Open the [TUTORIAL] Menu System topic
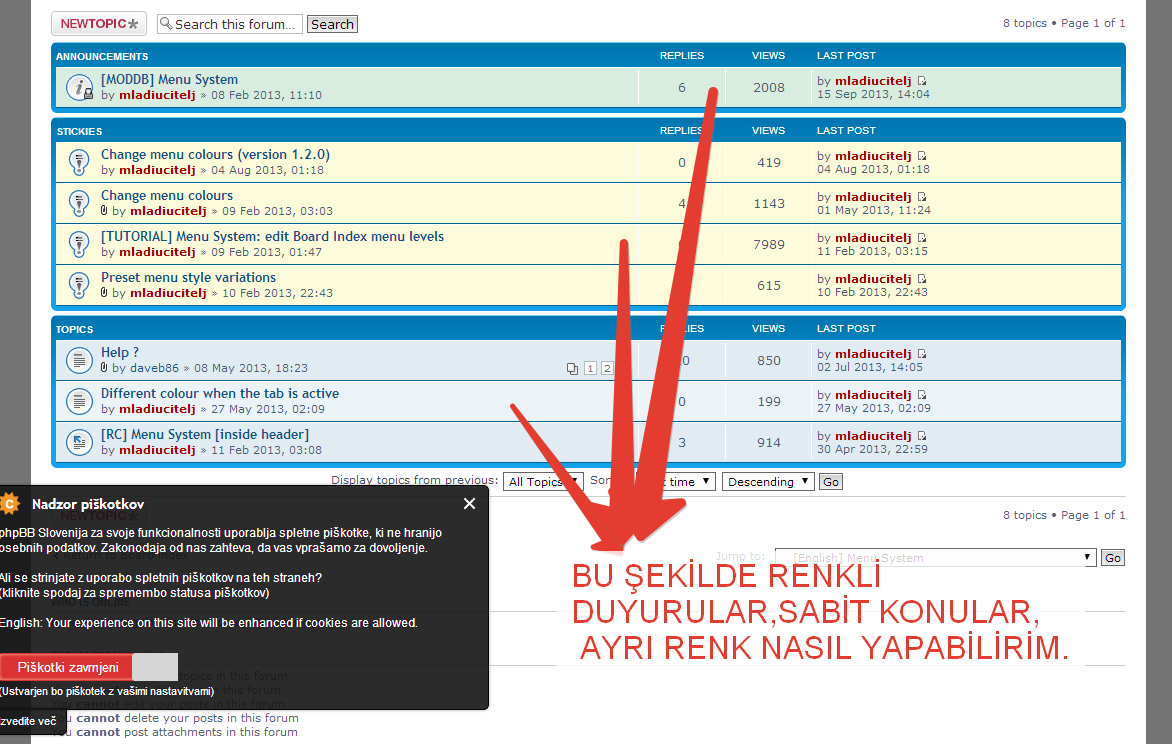The image size is (1172, 744). (272, 236)
